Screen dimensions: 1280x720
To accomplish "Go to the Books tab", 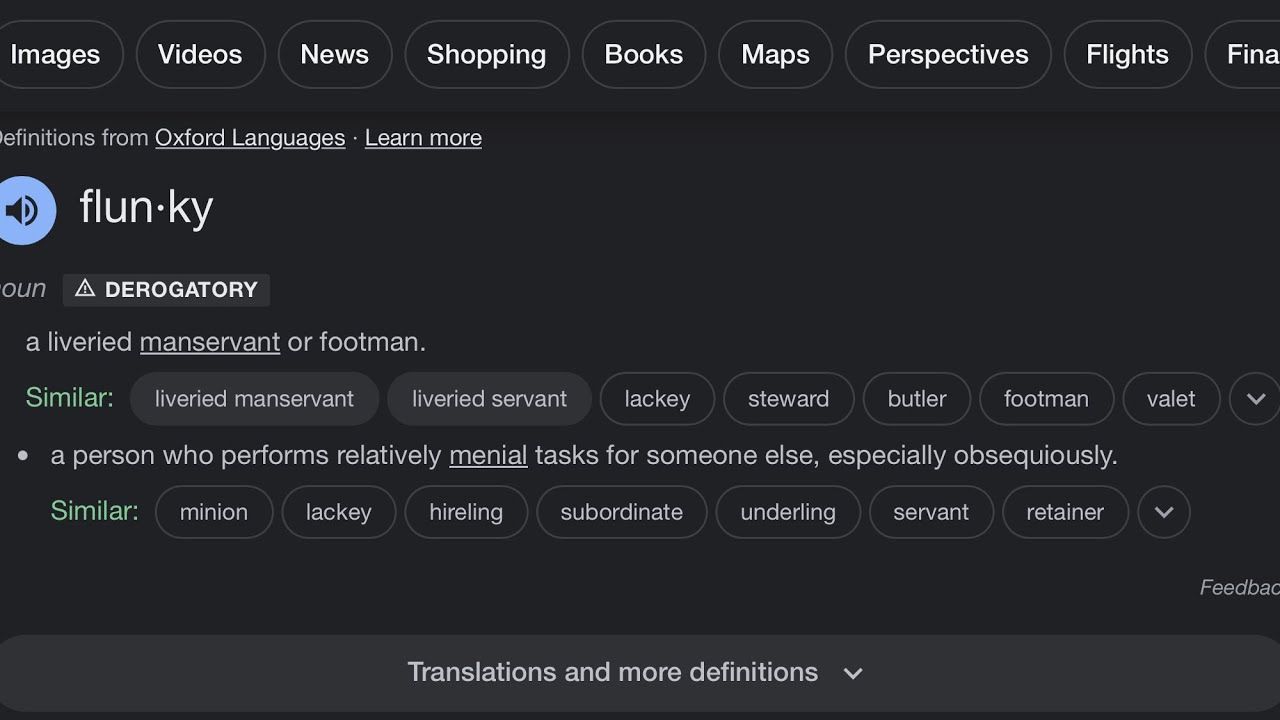I will pos(643,55).
